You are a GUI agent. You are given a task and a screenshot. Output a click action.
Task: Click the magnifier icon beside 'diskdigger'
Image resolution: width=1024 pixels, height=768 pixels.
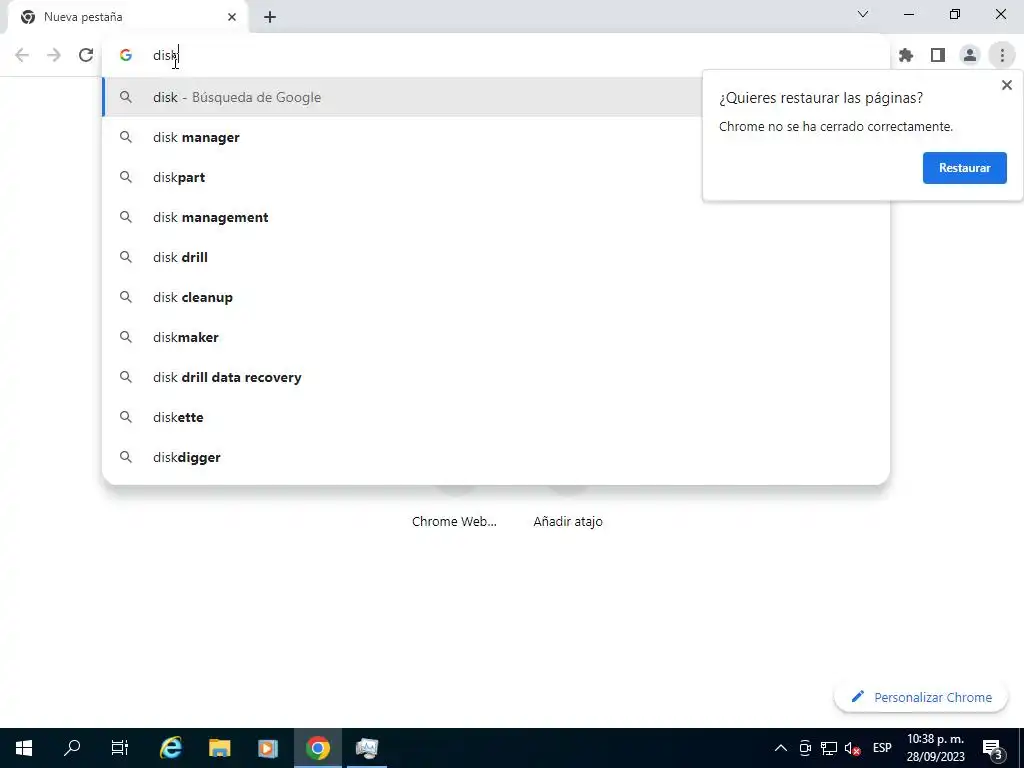coord(126,457)
